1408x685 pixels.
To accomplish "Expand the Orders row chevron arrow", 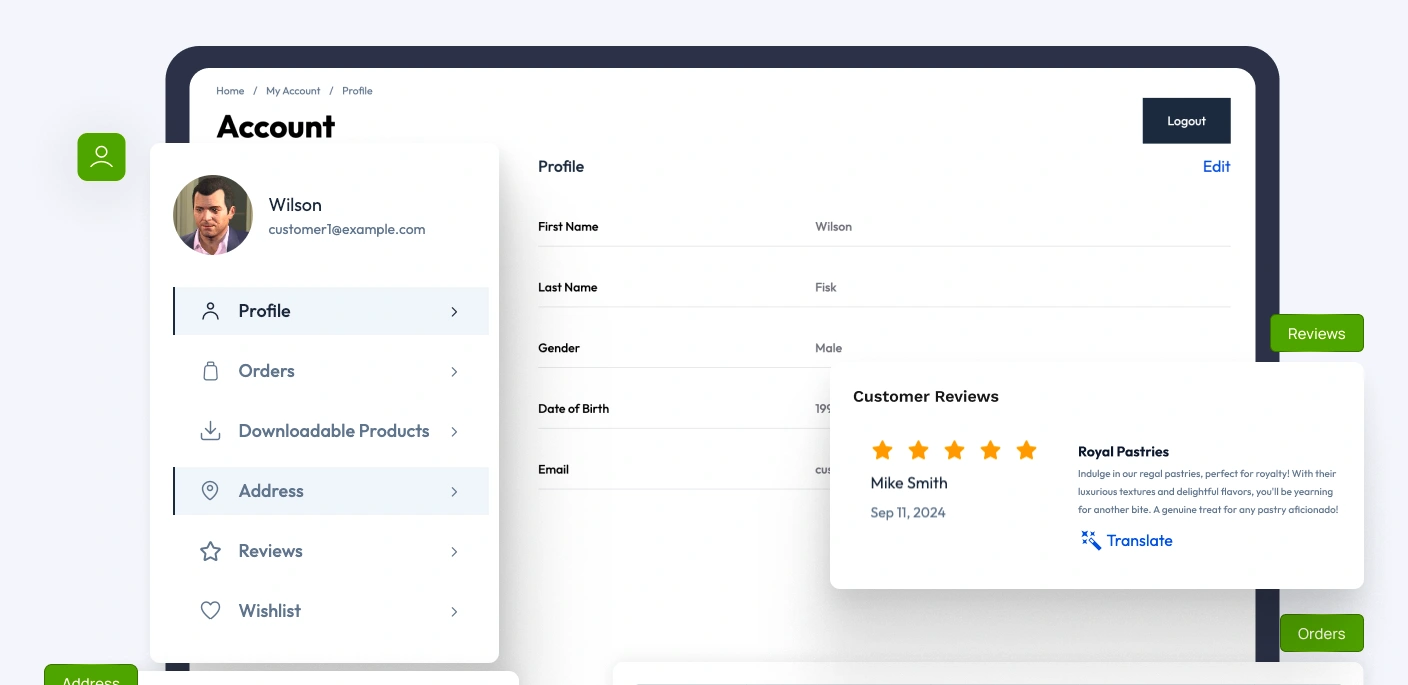I will click(x=454, y=372).
